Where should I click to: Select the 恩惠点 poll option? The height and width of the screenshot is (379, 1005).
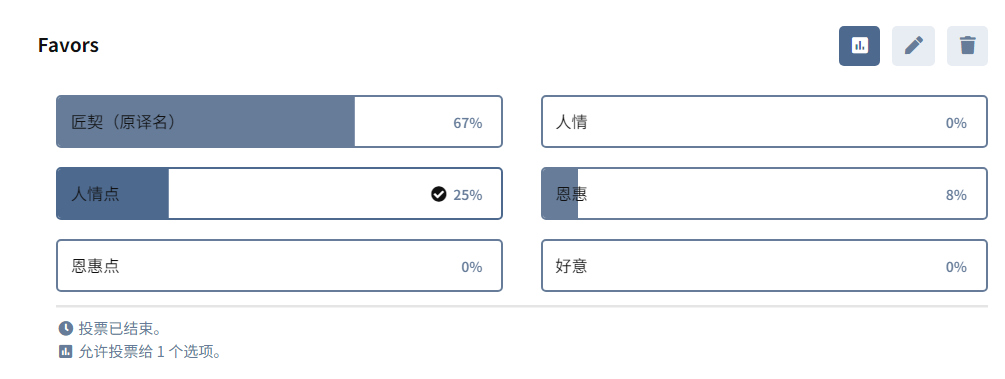[279, 265]
